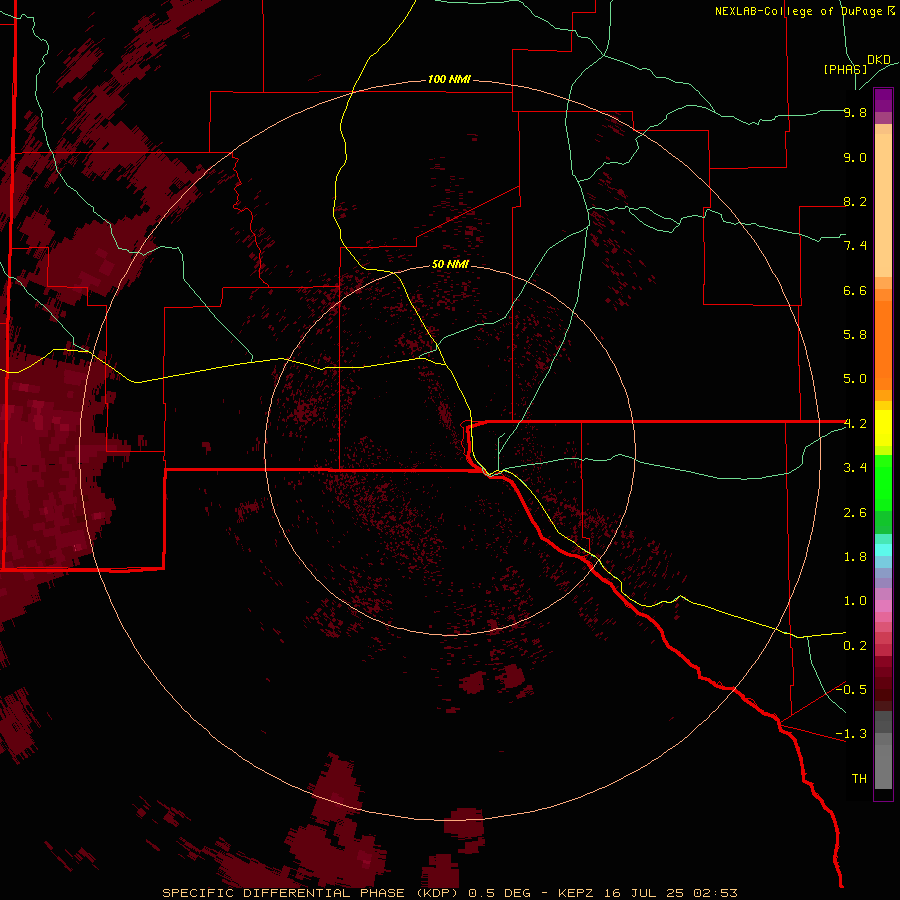Click the DKD station identifier
The height and width of the screenshot is (900, 900).
(x=879, y=60)
